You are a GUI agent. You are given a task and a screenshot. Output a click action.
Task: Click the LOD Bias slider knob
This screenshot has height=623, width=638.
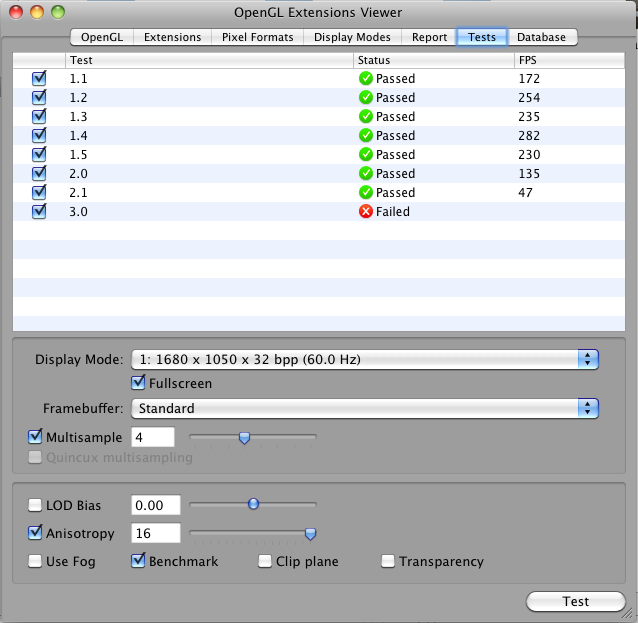(x=253, y=504)
